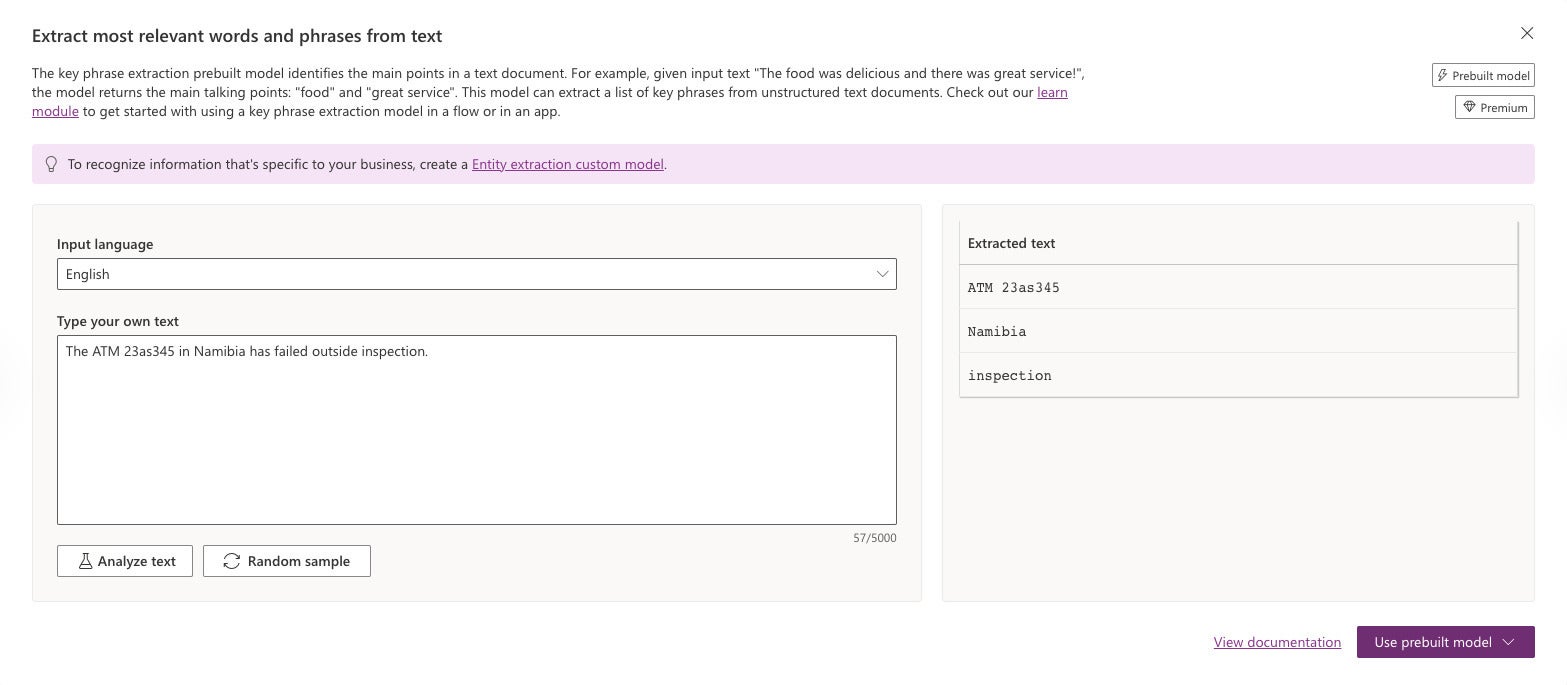Open the Input language dropdown

(477, 274)
